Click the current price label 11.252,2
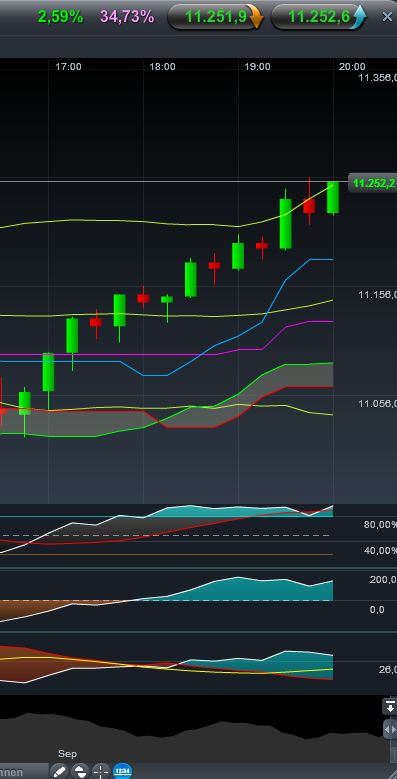The image size is (397, 779). (373, 183)
